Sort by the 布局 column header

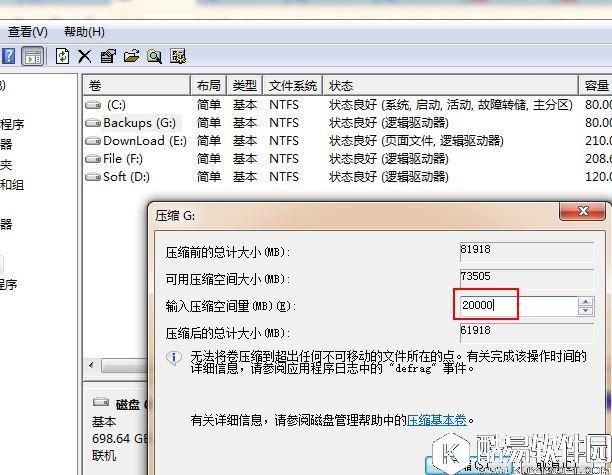coord(208,85)
